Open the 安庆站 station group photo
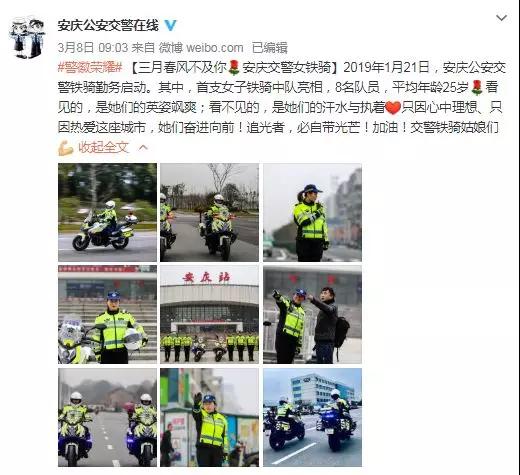The image size is (520, 475). (209, 314)
